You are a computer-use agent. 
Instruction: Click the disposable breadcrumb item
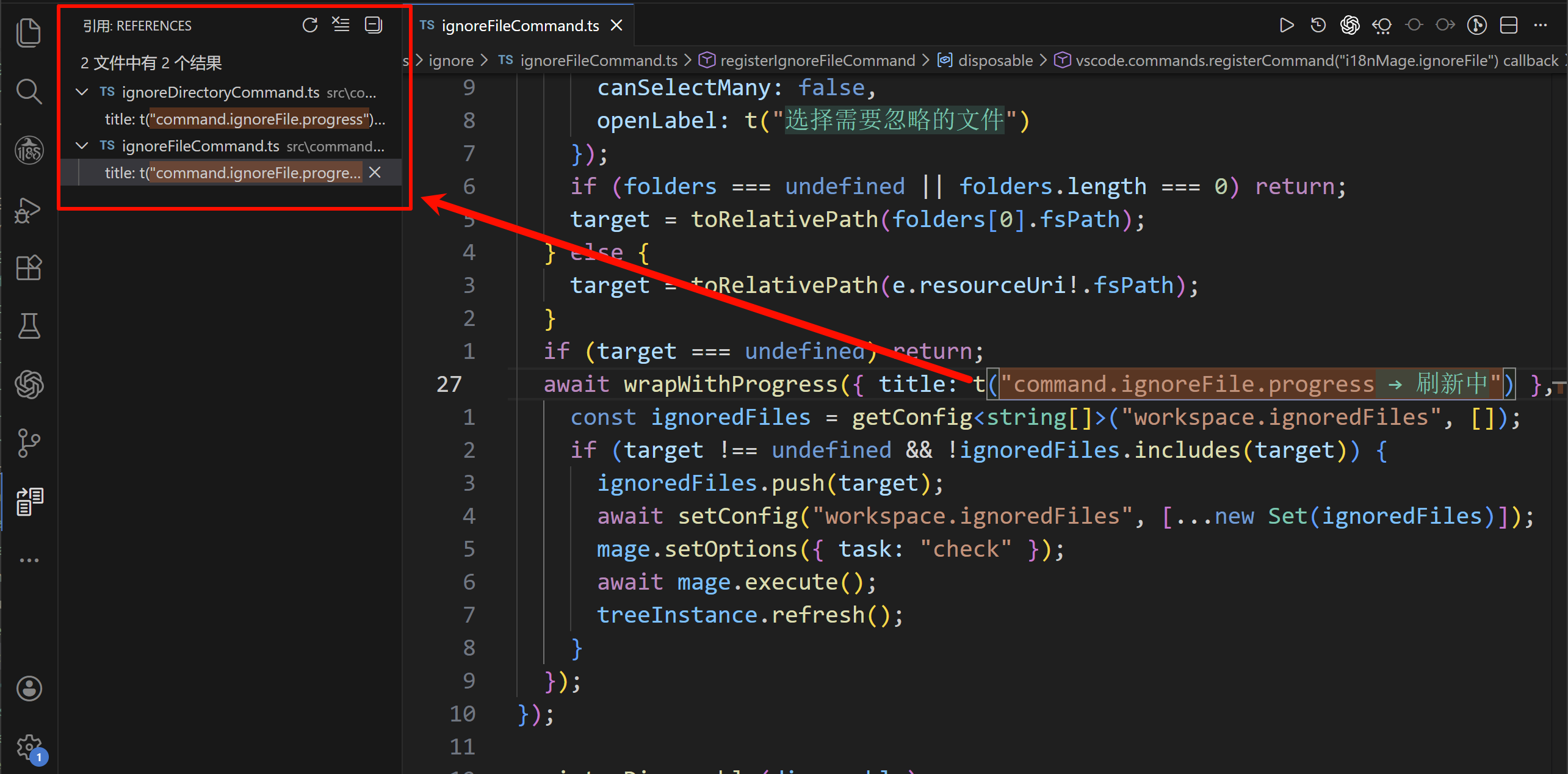995,60
